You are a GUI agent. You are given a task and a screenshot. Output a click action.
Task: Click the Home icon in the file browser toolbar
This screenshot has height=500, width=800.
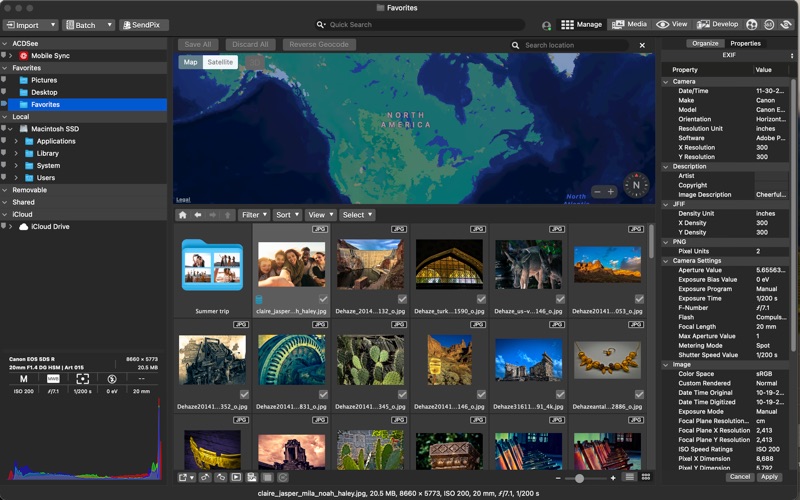click(182, 215)
